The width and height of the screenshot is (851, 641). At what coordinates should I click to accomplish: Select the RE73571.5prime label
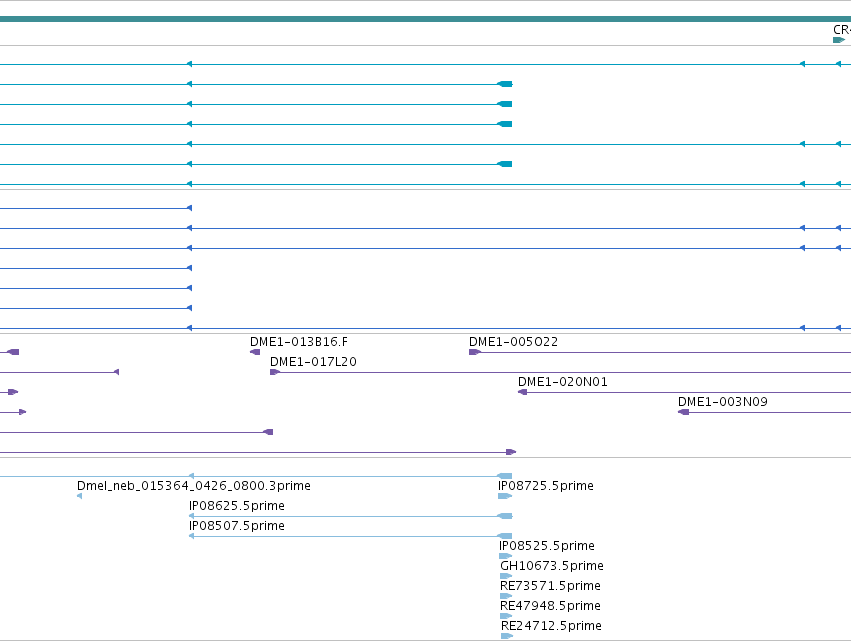tap(550, 586)
